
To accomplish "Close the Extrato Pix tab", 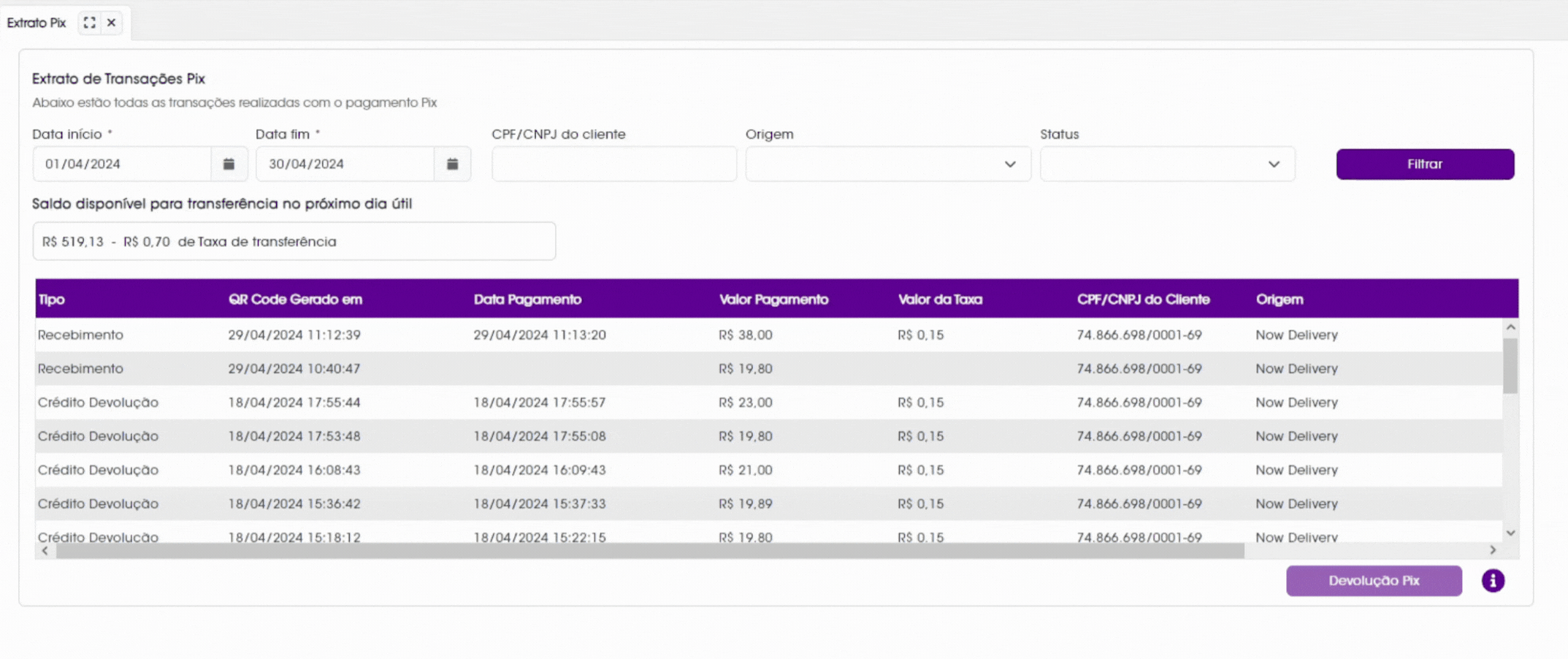I will (112, 23).
